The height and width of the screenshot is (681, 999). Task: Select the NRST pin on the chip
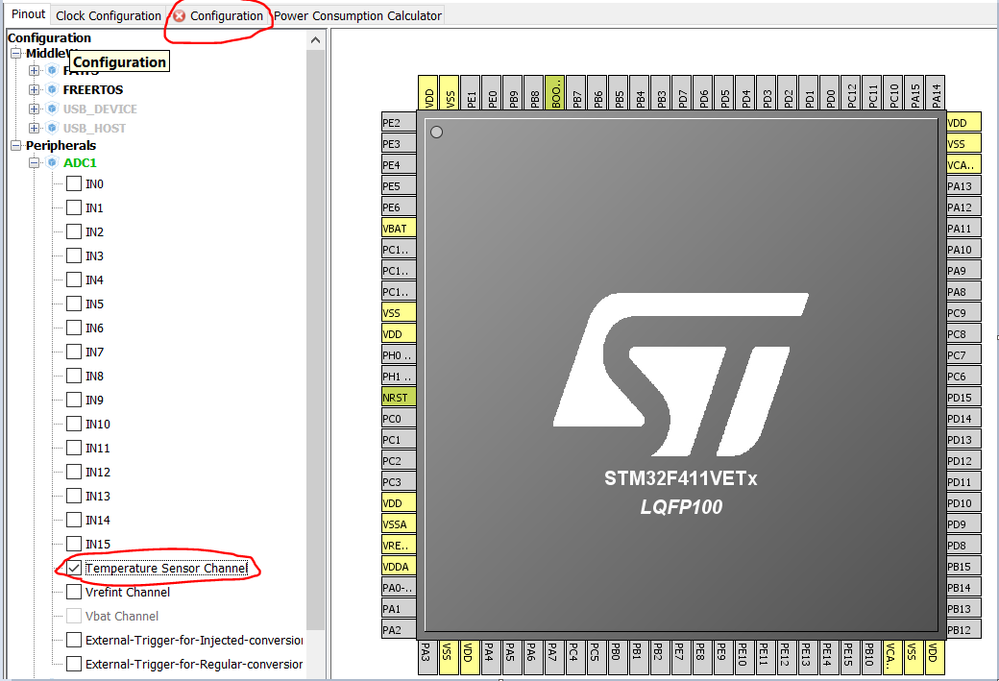pos(398,398)
